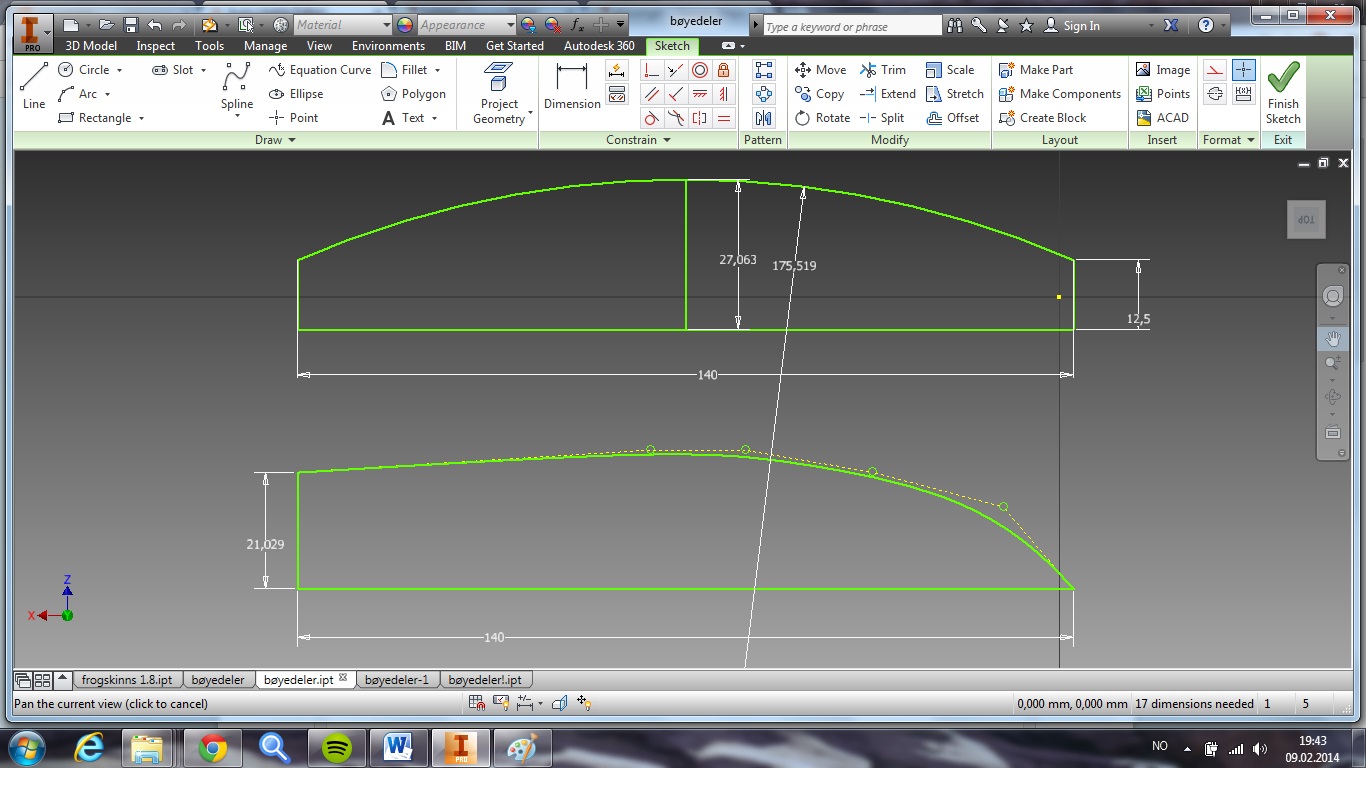The height and width of the screenshot is (792, 1366).
Task: Apply the Coincident constraint
Action: click(x=652, y=70)
